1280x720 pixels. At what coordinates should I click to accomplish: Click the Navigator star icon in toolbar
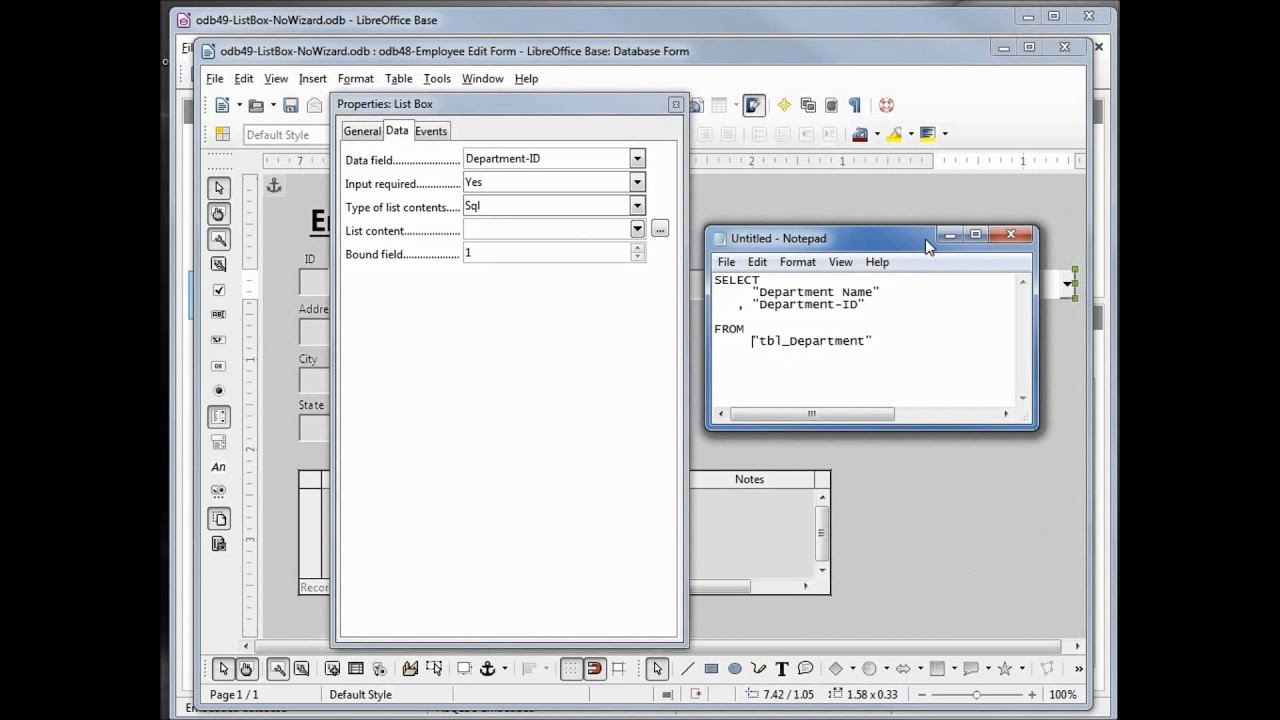point(784,105)
